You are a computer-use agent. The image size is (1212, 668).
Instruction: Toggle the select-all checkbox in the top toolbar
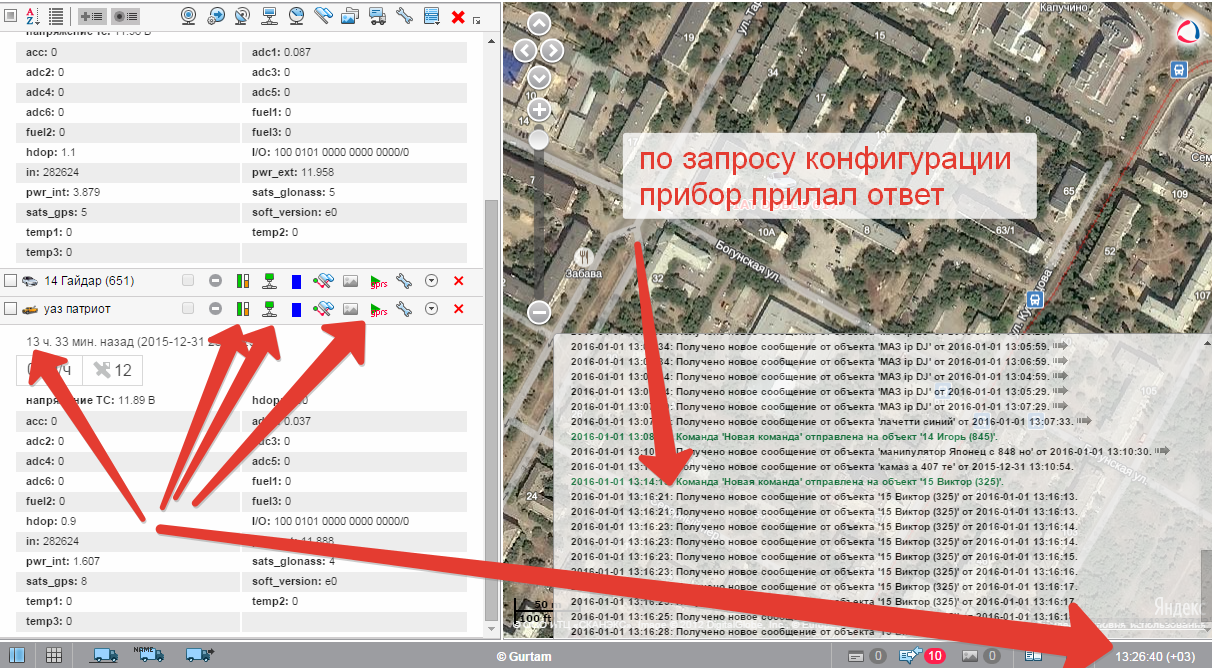click(x=9, y=16)
